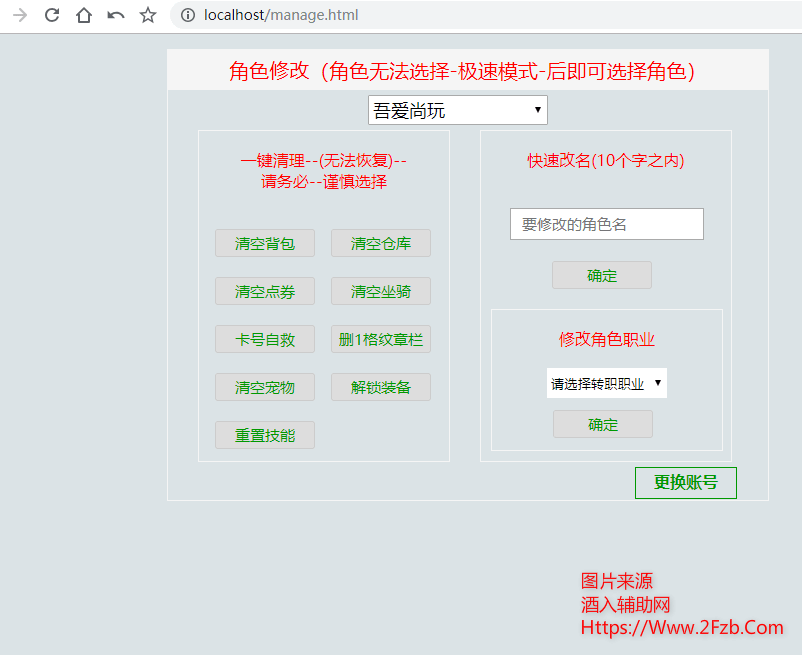Image resolution: width=802 pixels, height=655 pixels.
Task: Click the 清空背包 button
Action: coord(265,243)
